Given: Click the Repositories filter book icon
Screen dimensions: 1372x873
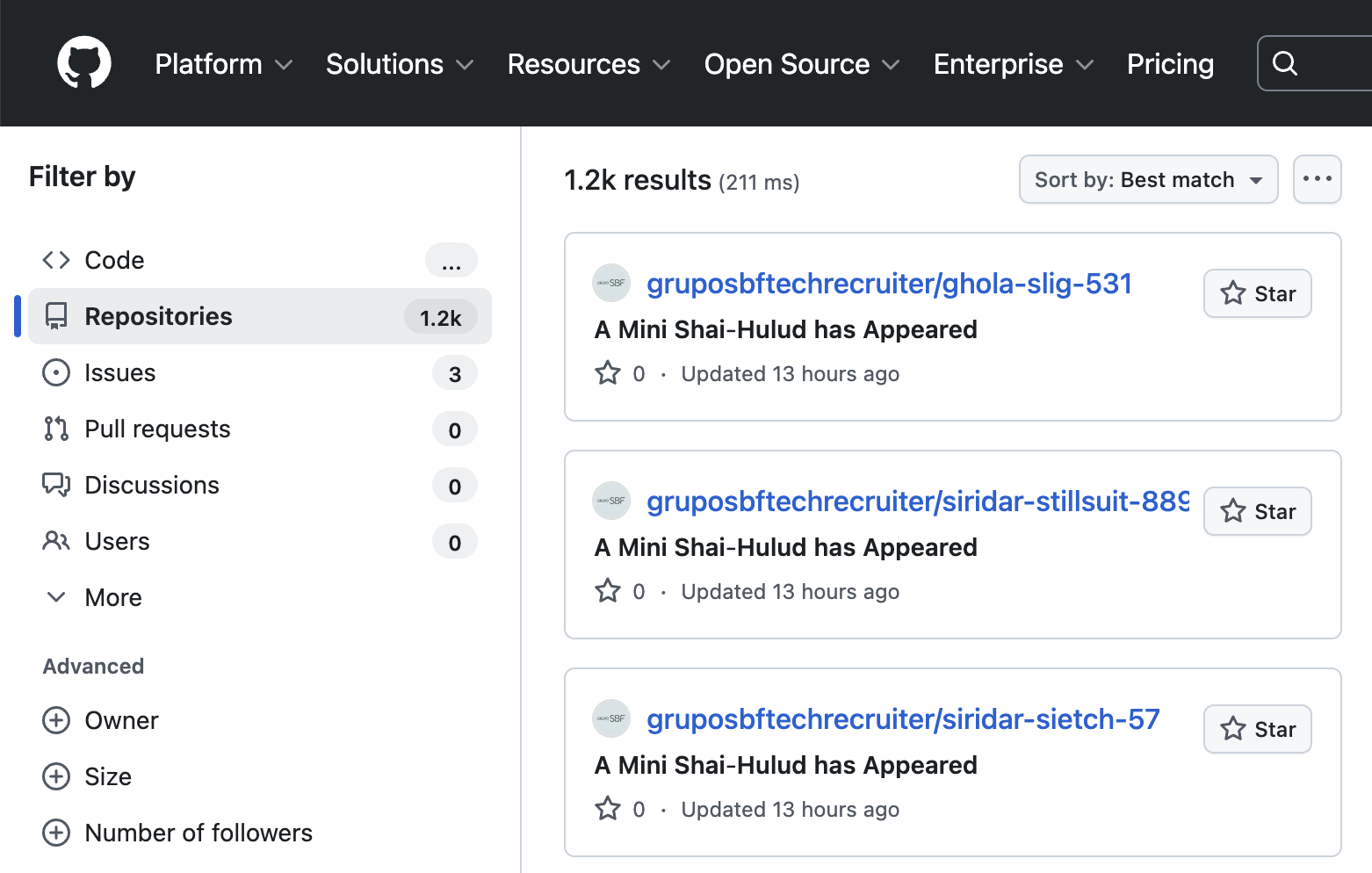Looking at the screenshot, I should tap(56, 316).
